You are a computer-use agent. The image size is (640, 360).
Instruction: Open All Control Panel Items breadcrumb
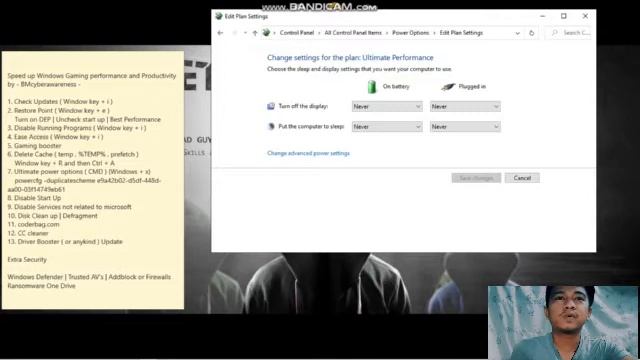(x=353, y=33)
